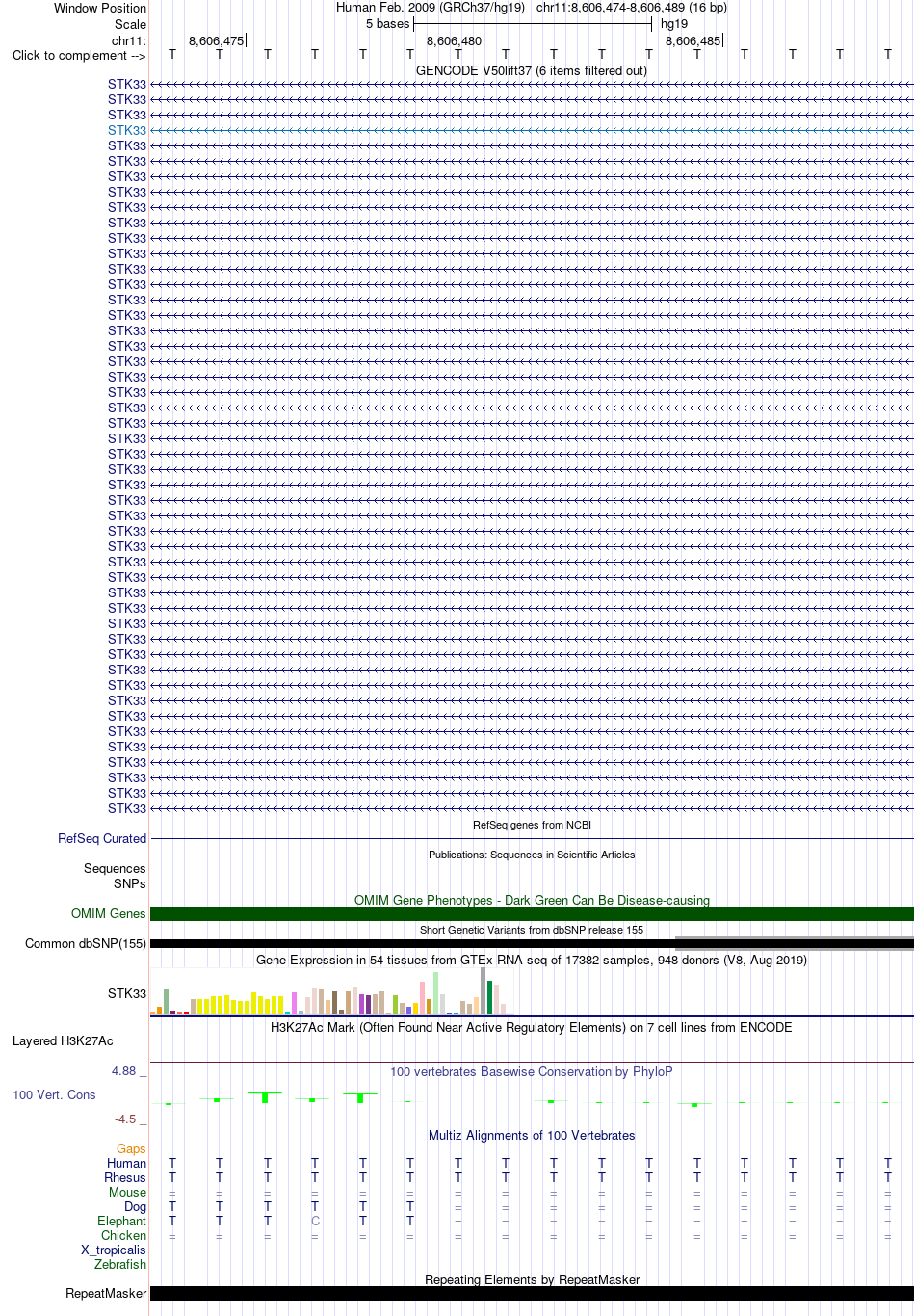This screenshot has width=915, height=1316.
Task: Click 'Multiz Alignments of 100 Vertebrates' title
Action: click(x=532, y=1135)
